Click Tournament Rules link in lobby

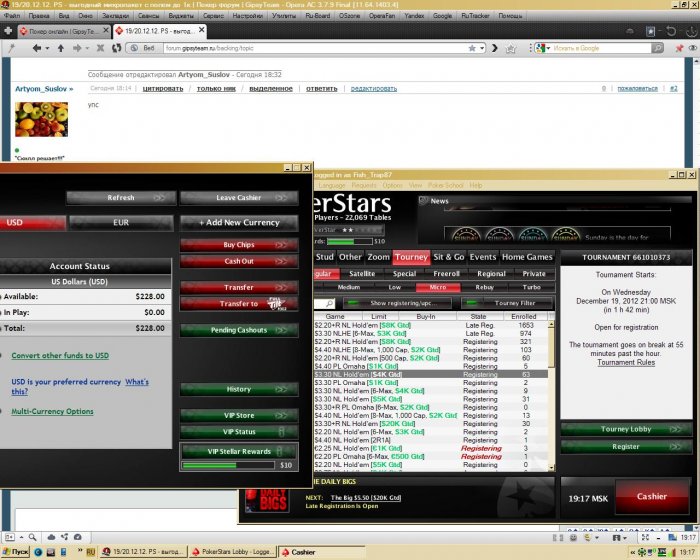pos(626,363)
